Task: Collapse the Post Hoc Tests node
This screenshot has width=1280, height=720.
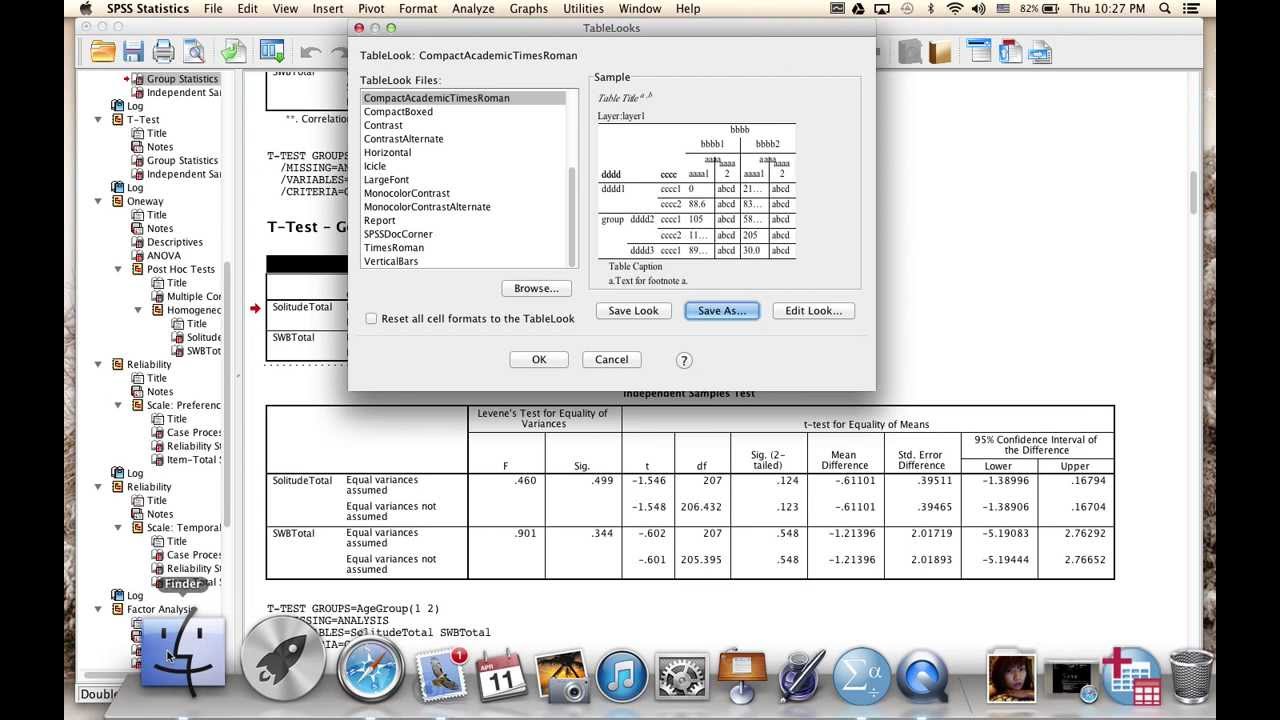Action: coord(118,269)
